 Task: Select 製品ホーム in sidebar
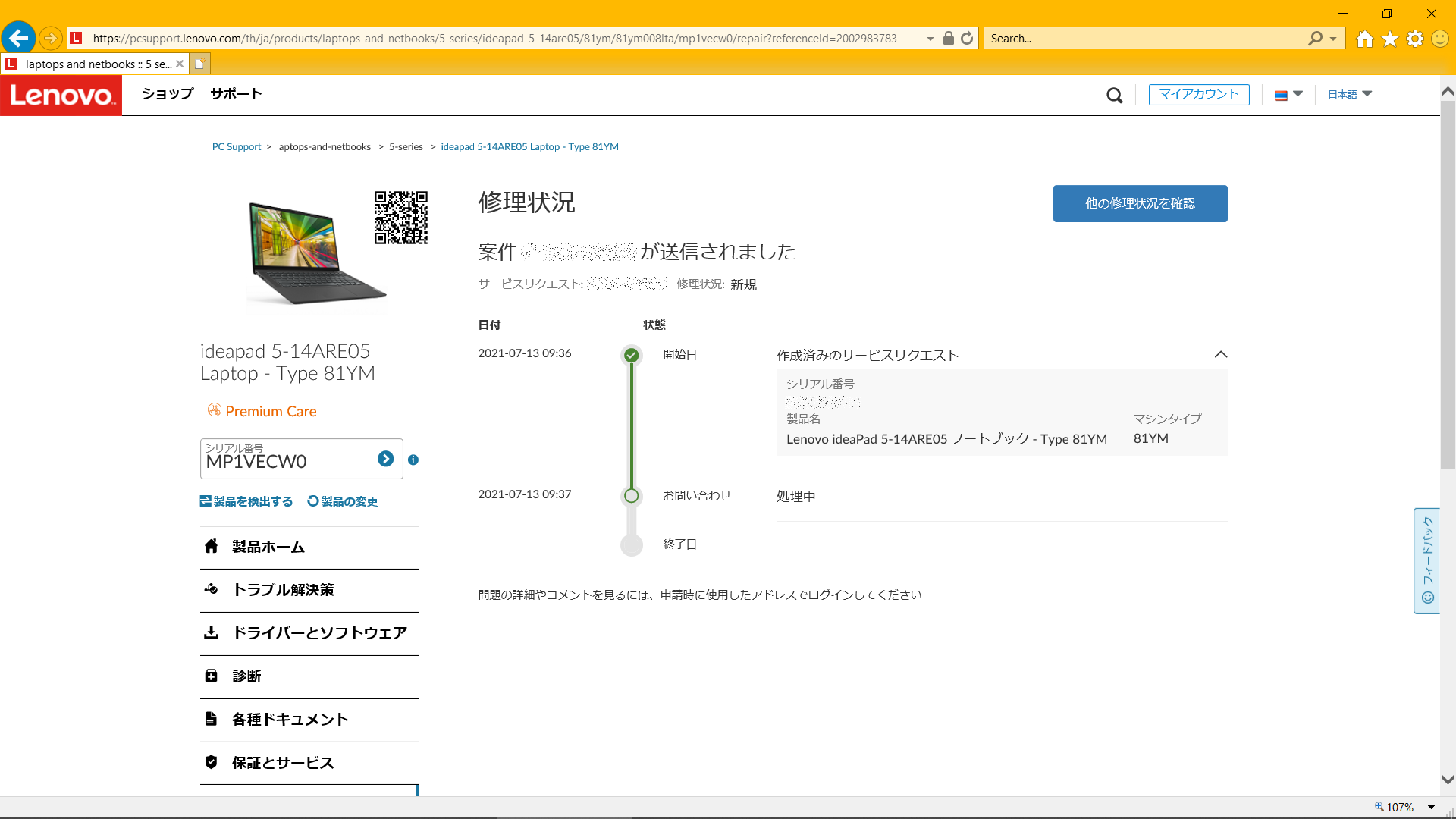point(309,547)
